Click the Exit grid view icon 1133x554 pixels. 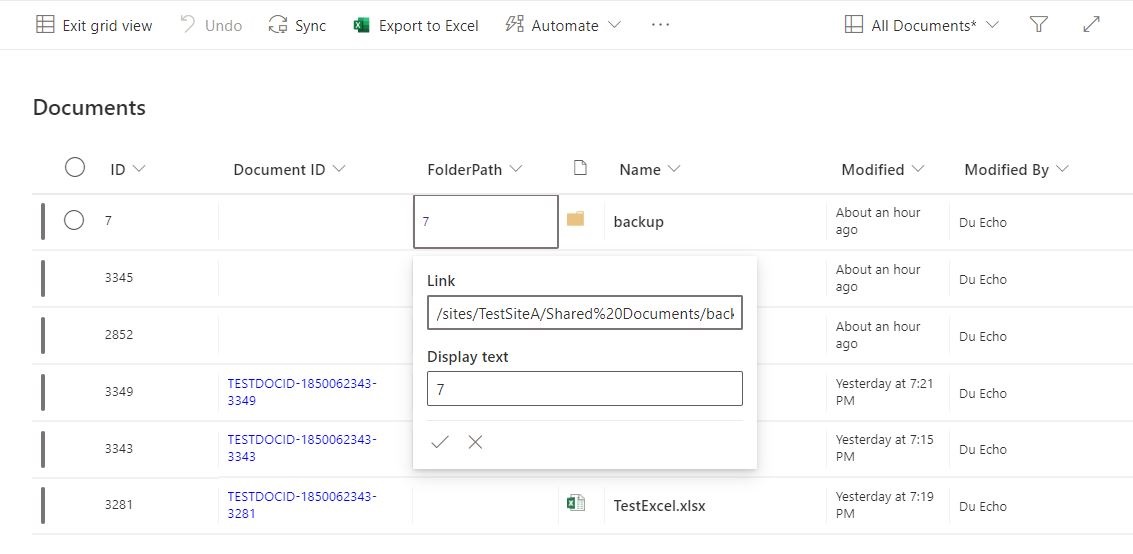[x=45, y=25]
